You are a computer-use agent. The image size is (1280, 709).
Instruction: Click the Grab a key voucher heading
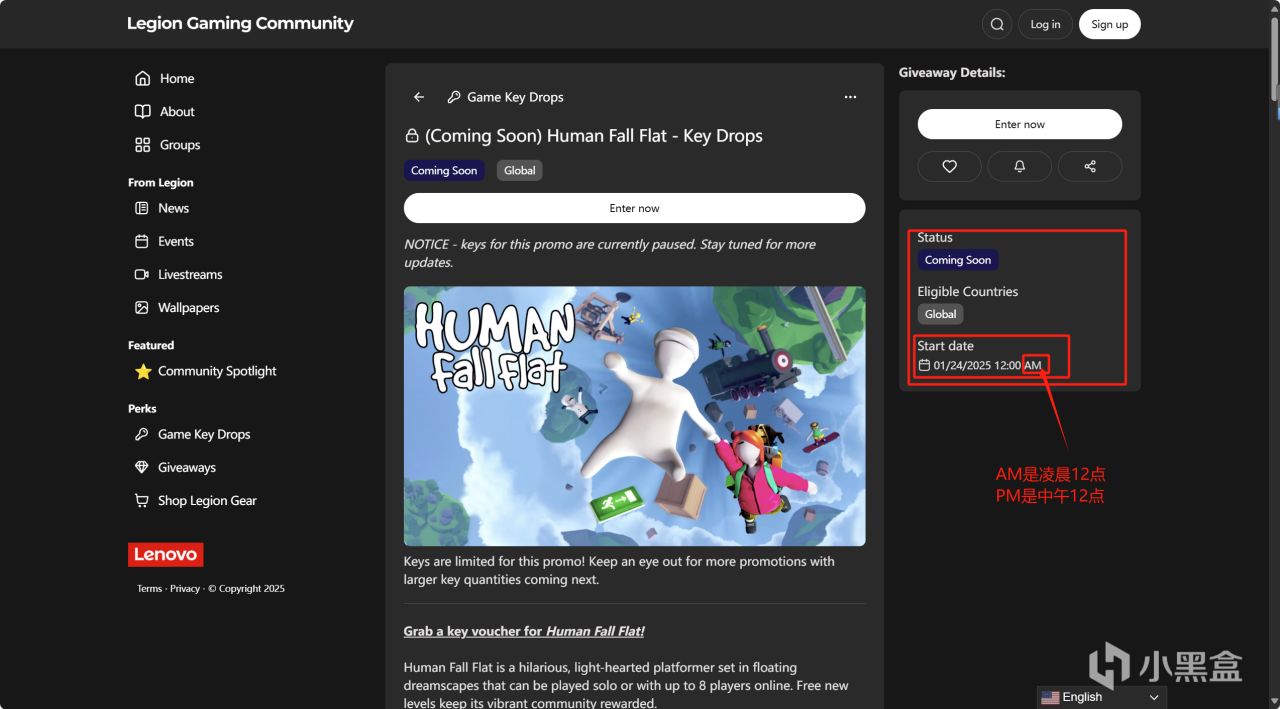click(x=524, y=631)
